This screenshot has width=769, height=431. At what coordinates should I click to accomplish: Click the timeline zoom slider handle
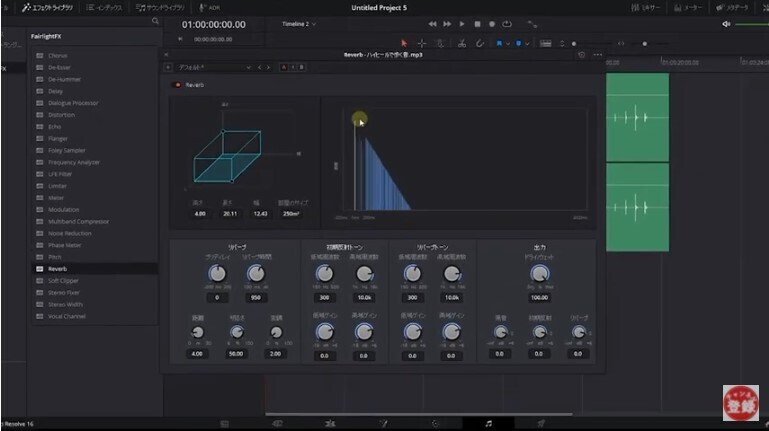(x=644, y=44)
